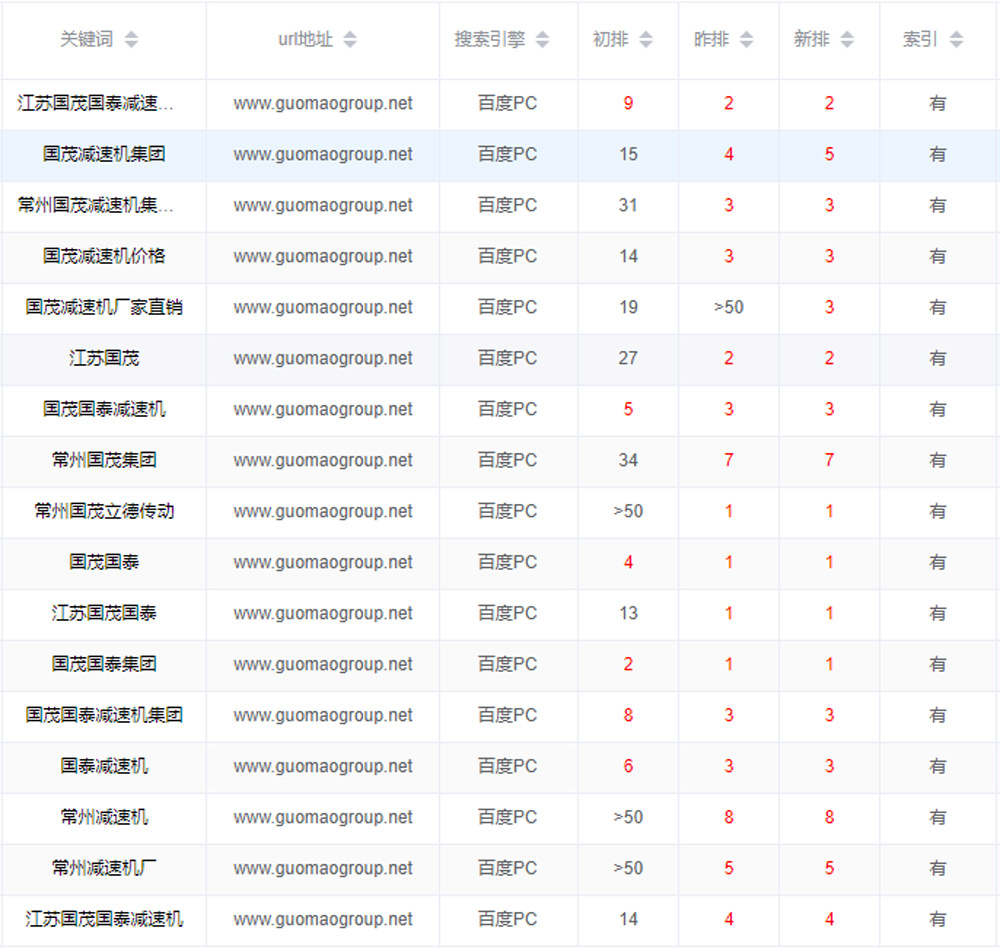The height and width of the screenshot is (950, 1000).
Task: Click the >50 昨排 value cell
Action: [x=728, y=307]
